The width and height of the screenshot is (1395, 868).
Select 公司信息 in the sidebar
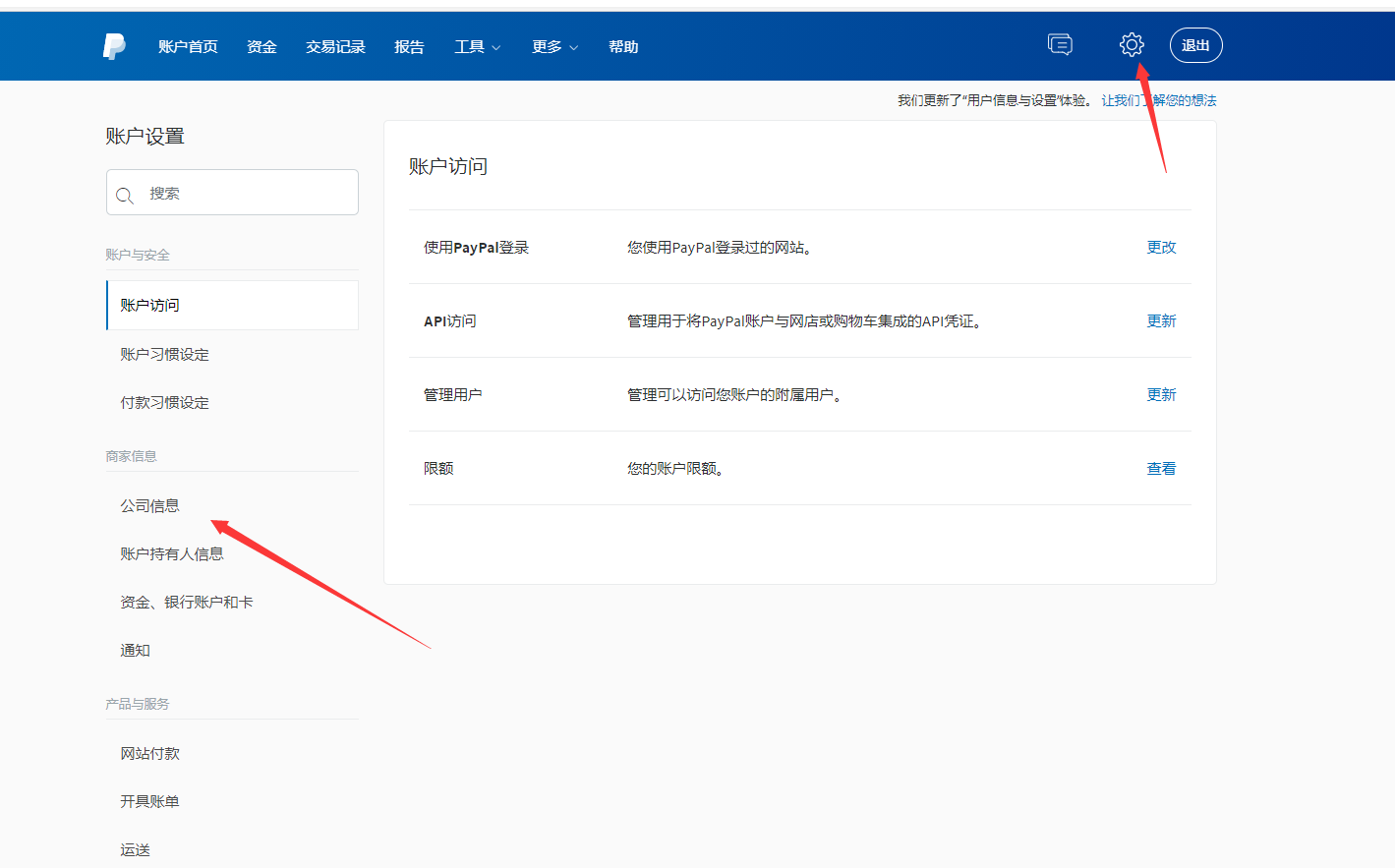[150, 506]
